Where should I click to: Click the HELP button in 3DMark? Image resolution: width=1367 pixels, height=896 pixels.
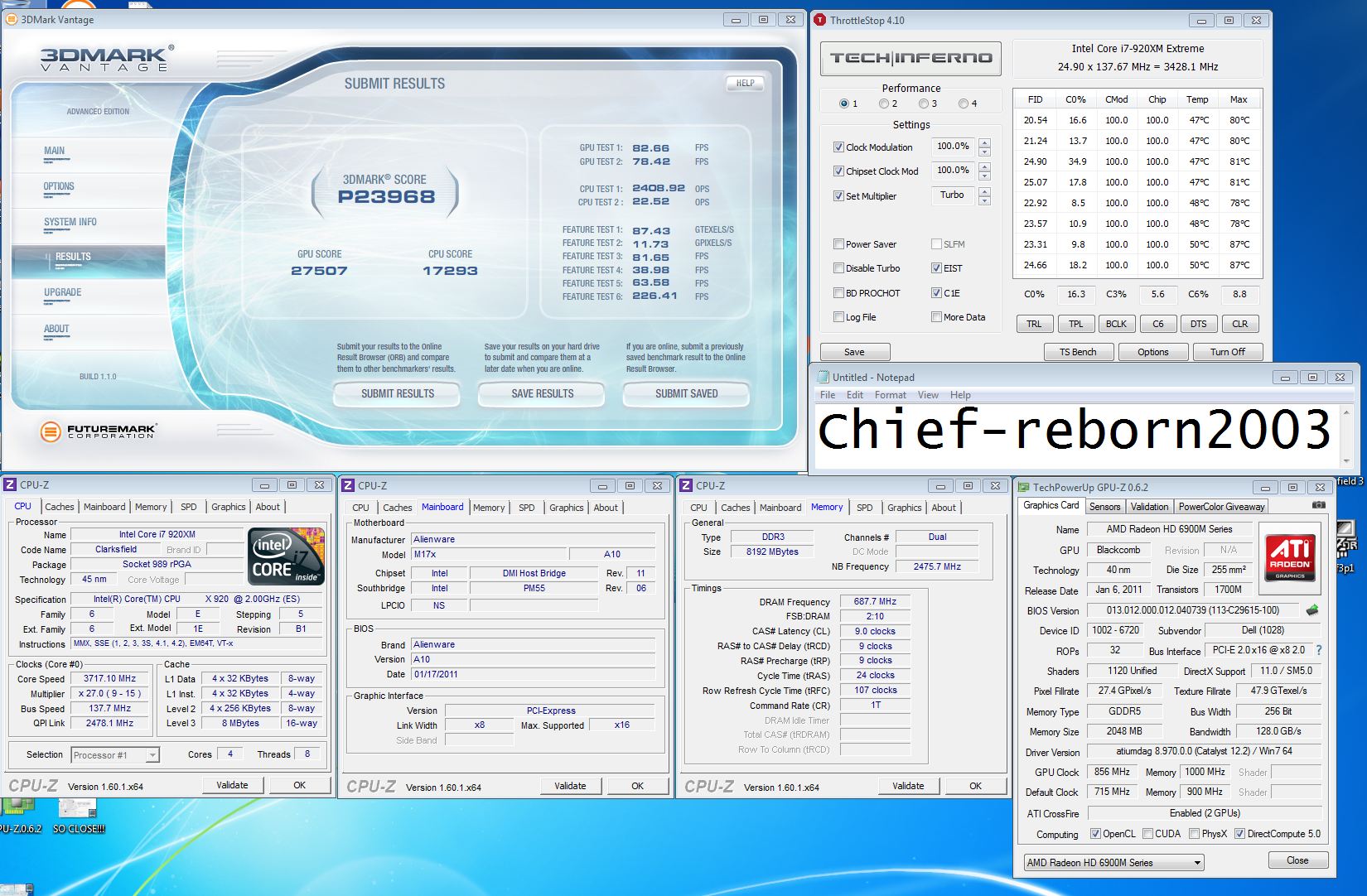pos(745,83)
